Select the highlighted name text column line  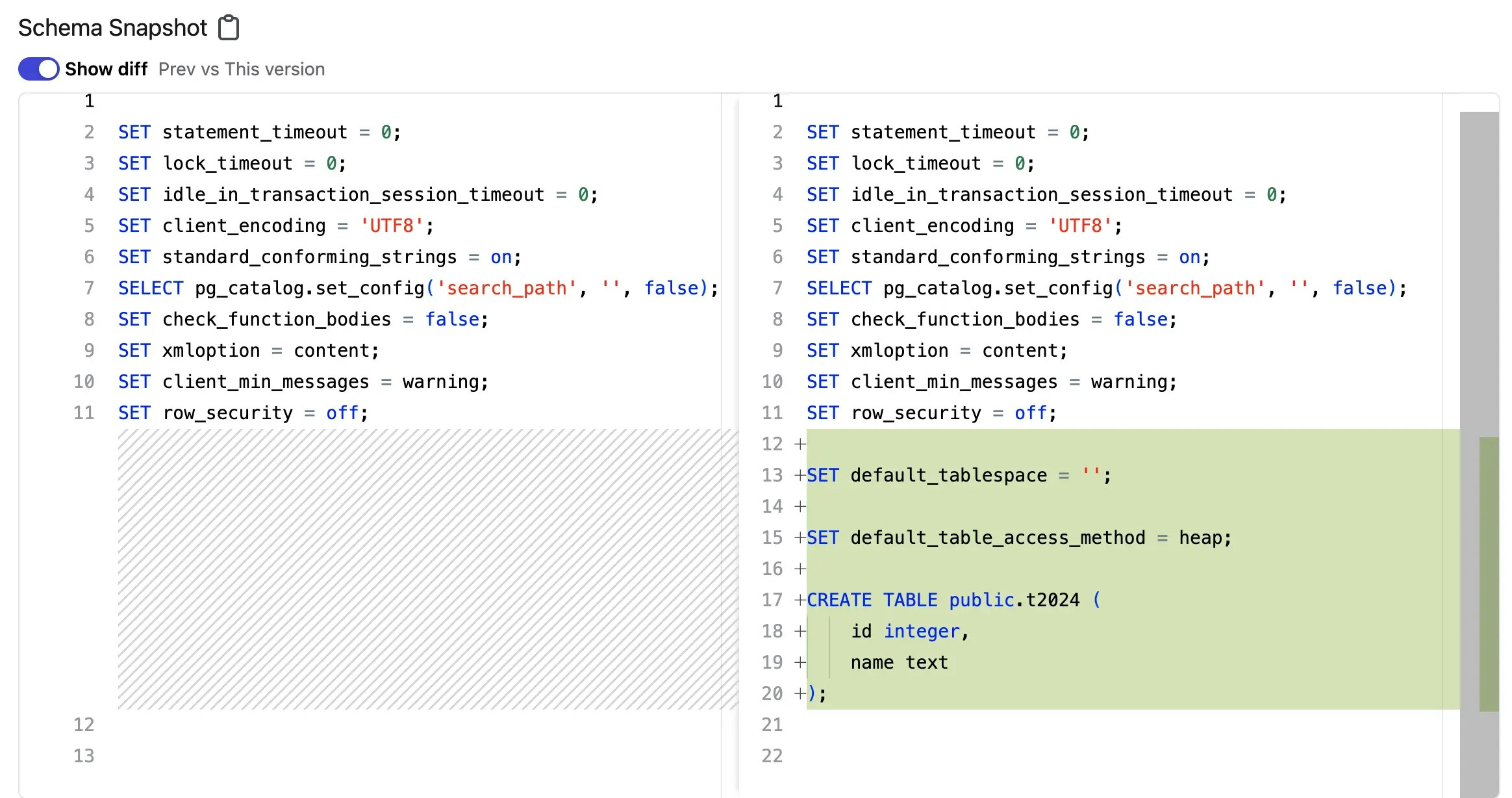point(899,662)
